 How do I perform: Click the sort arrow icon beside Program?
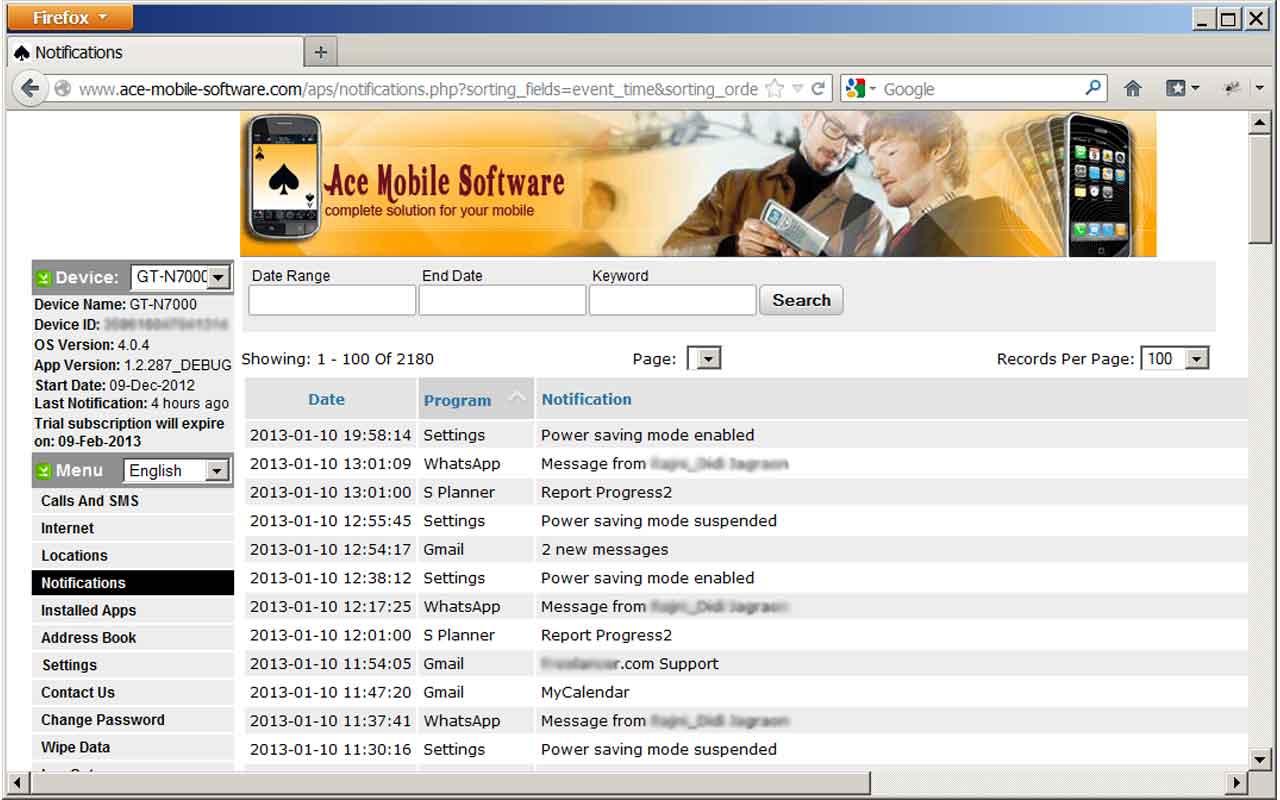point(516,397)
